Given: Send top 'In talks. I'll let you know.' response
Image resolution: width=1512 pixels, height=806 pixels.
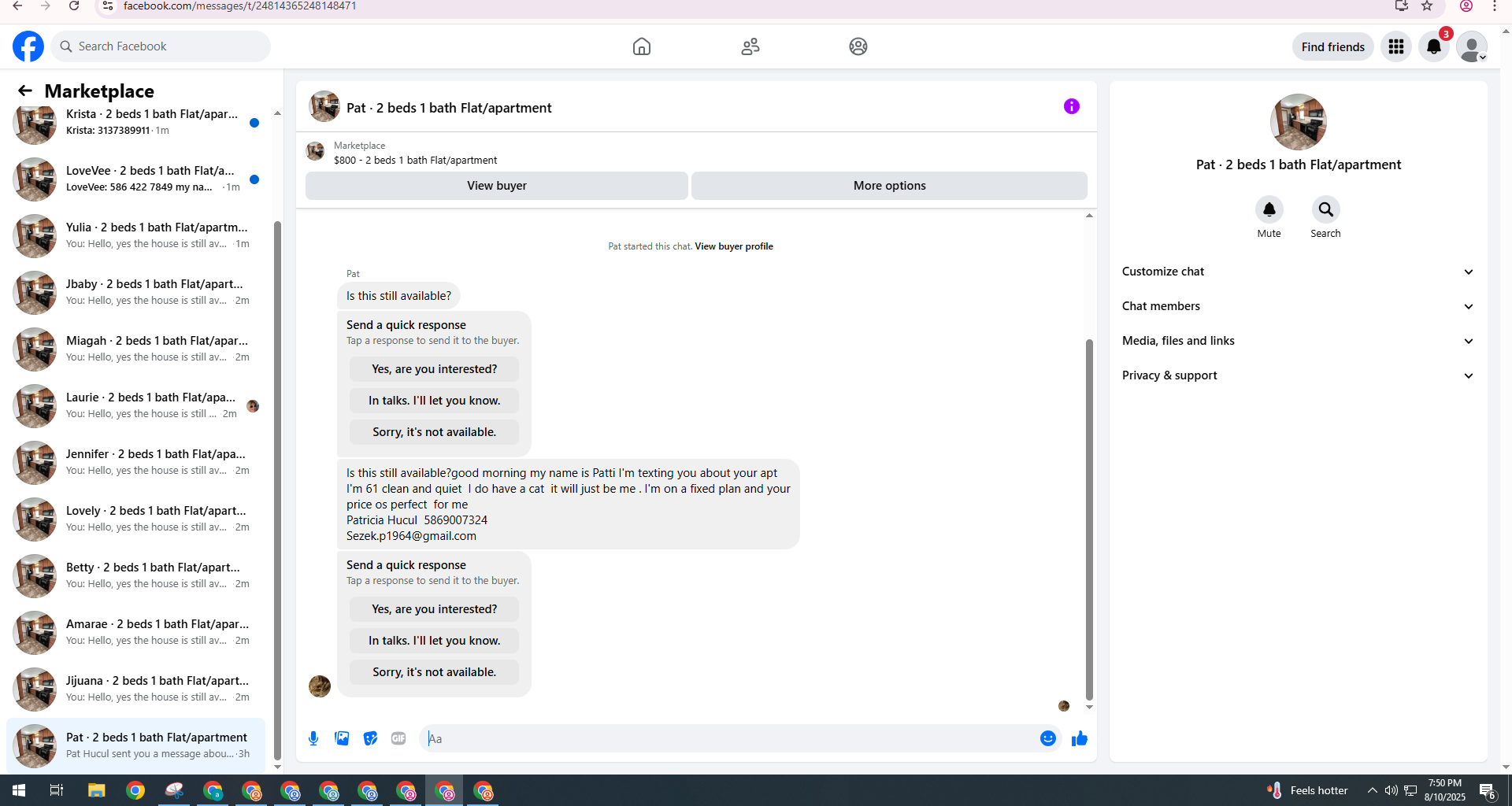Looking at the screenshot, I should [x=435, y=401].
